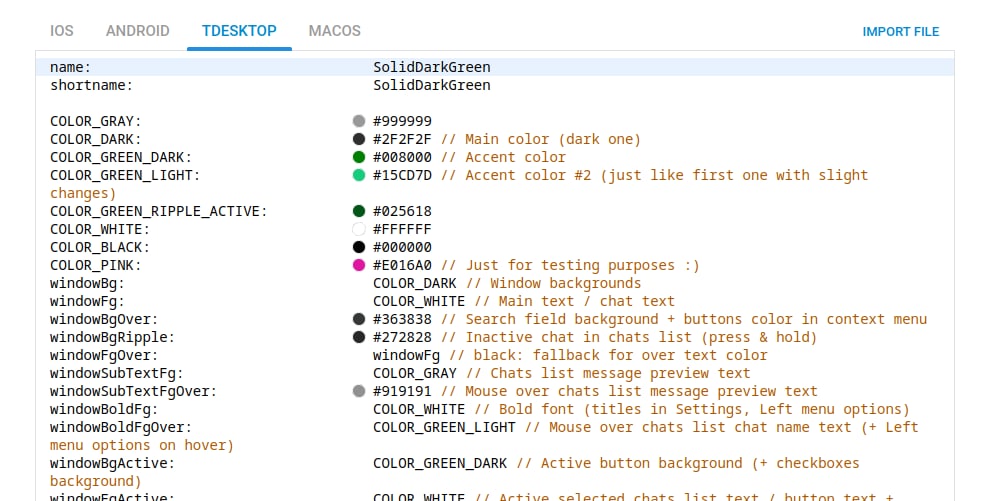
Task: Open the ANDROID tab
Action: [x=137, y=31]
